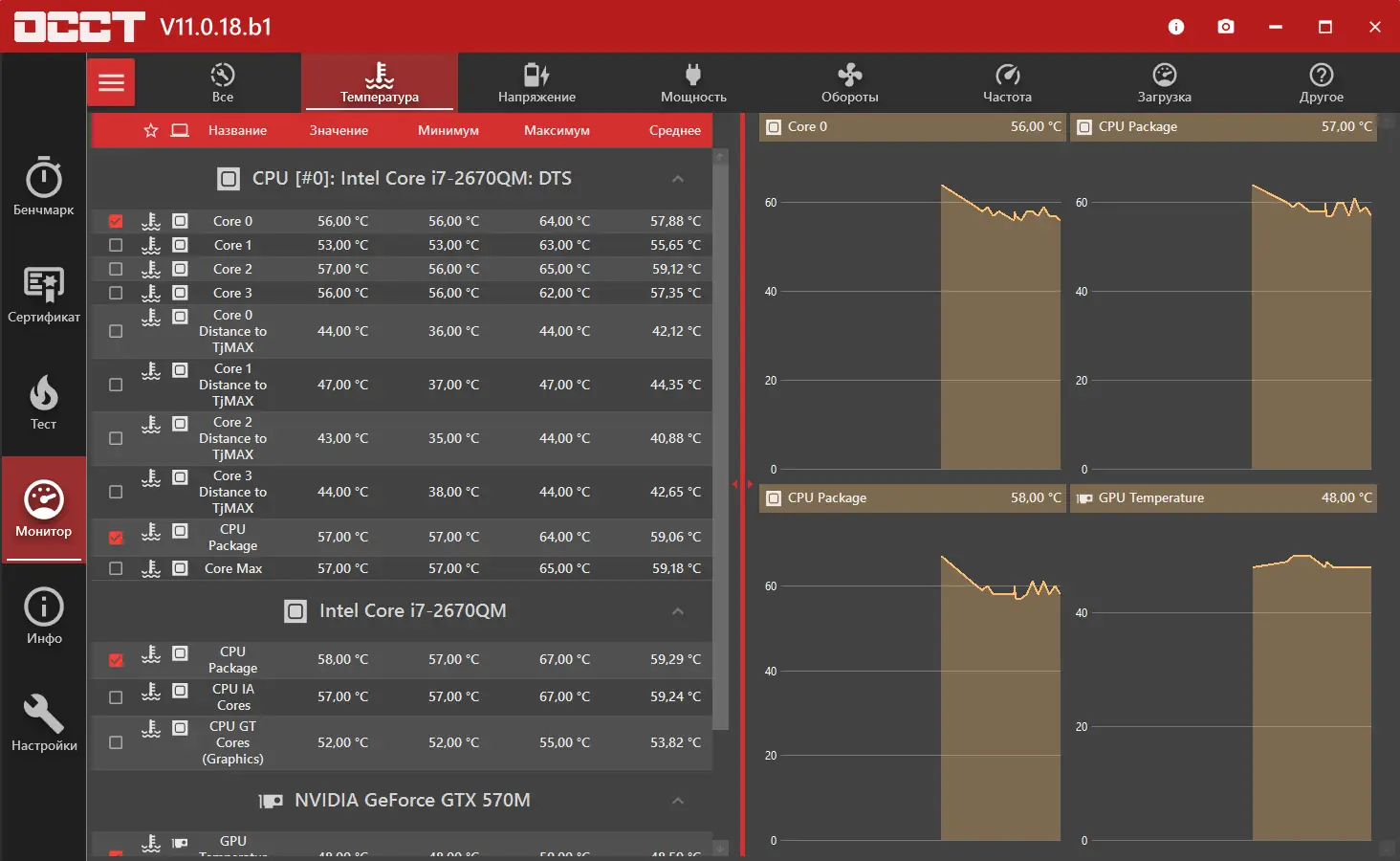Click the 52,00 °C value for CPU GT Cores
This screenshot has width=1400, height=861.
point(342,742)
